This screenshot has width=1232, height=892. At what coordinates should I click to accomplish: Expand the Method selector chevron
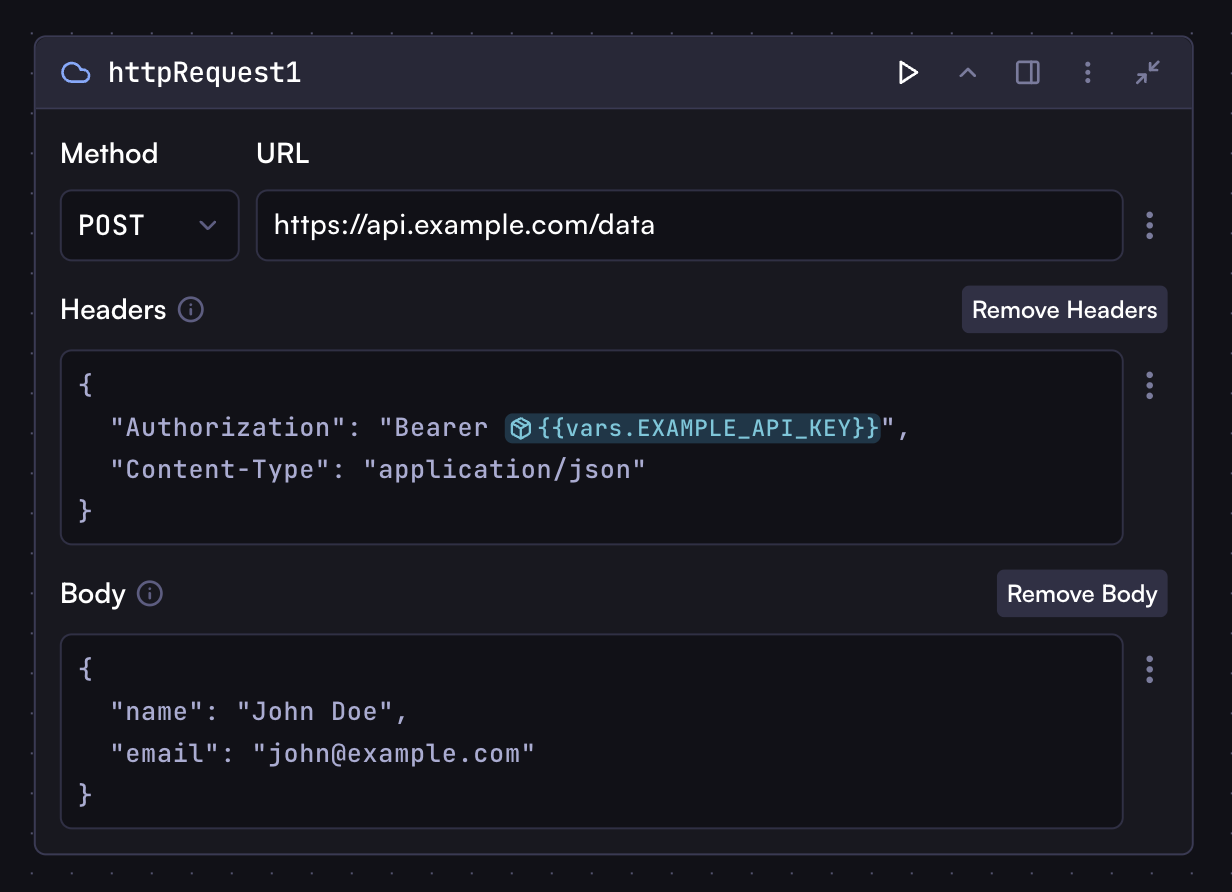[208, 225]
